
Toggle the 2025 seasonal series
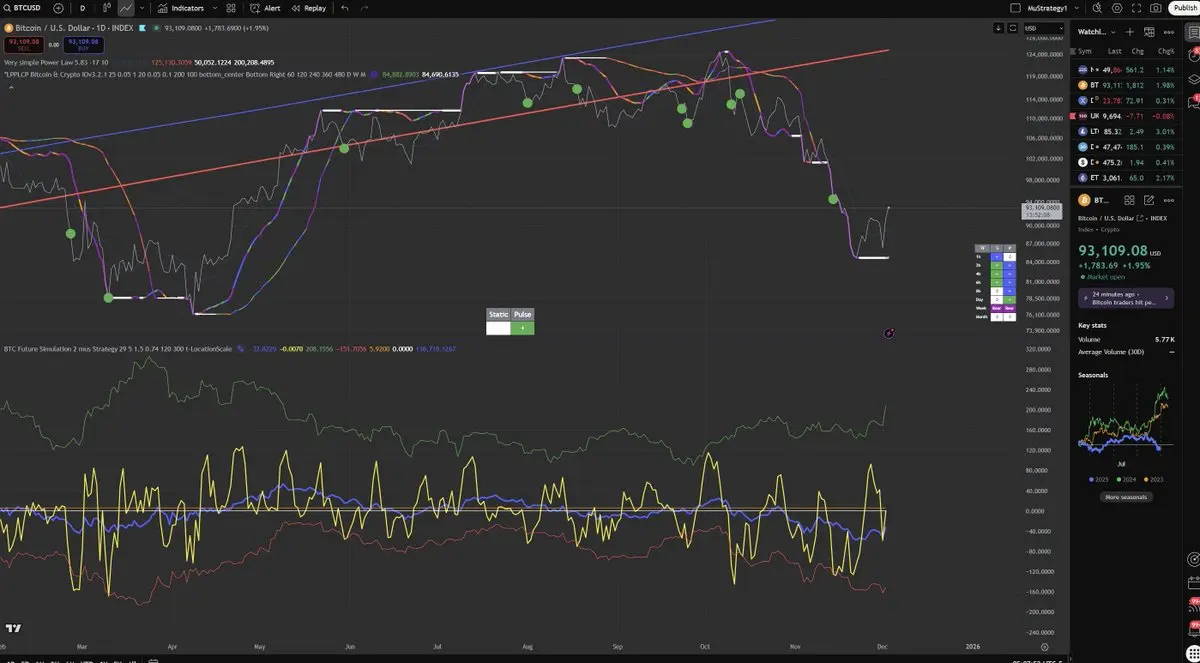(1097, 479)
